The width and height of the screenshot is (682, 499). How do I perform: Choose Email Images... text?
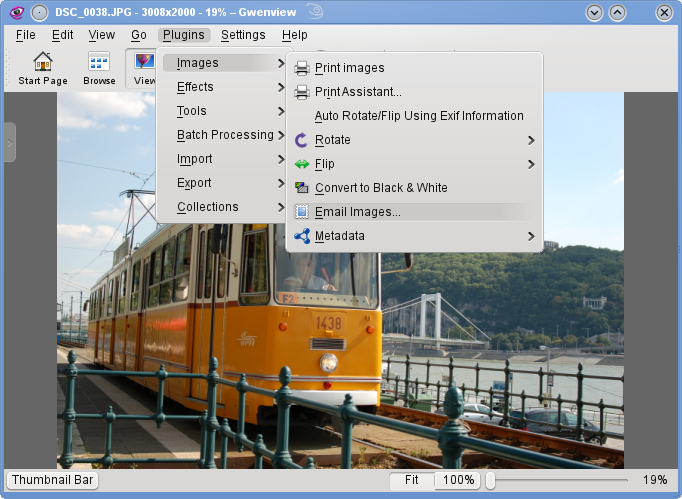[358, 212]
